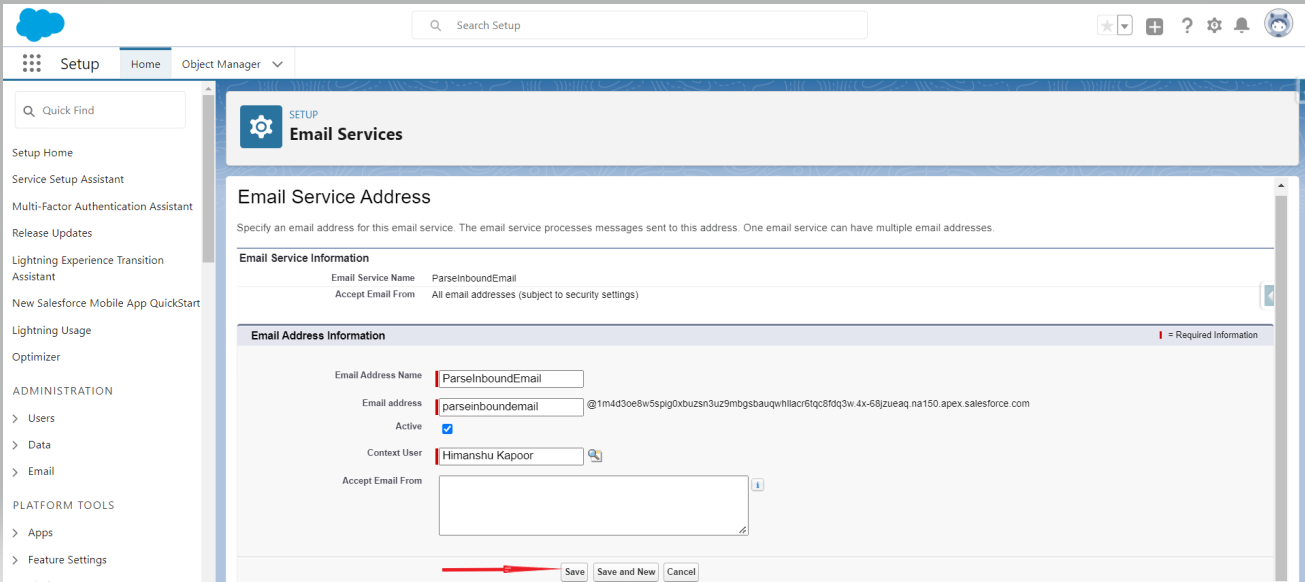Expand the Email tree node
The width and height of the screenshot is (1305, 582).
pos(16,471)
